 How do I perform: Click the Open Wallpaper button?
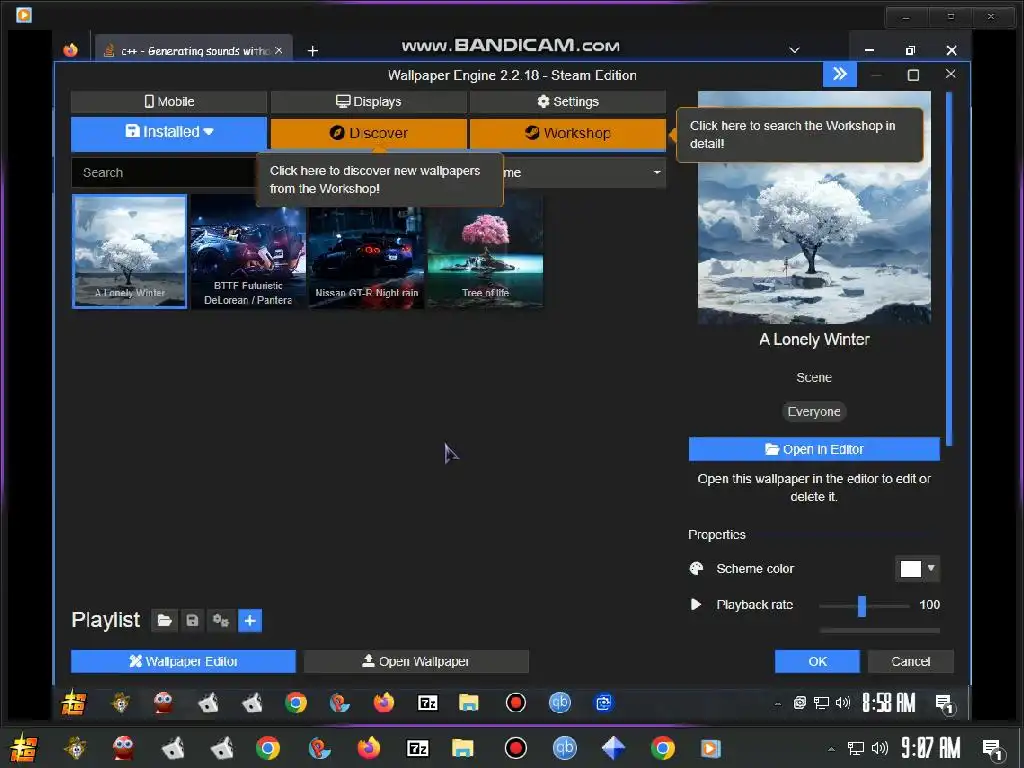coord(416,662)
